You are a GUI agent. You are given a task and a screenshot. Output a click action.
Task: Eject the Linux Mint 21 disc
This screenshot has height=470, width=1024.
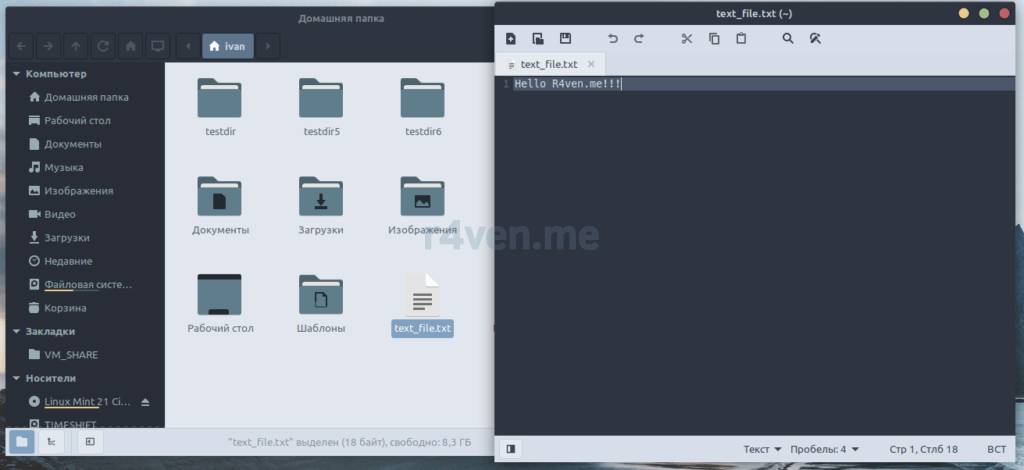145,402
